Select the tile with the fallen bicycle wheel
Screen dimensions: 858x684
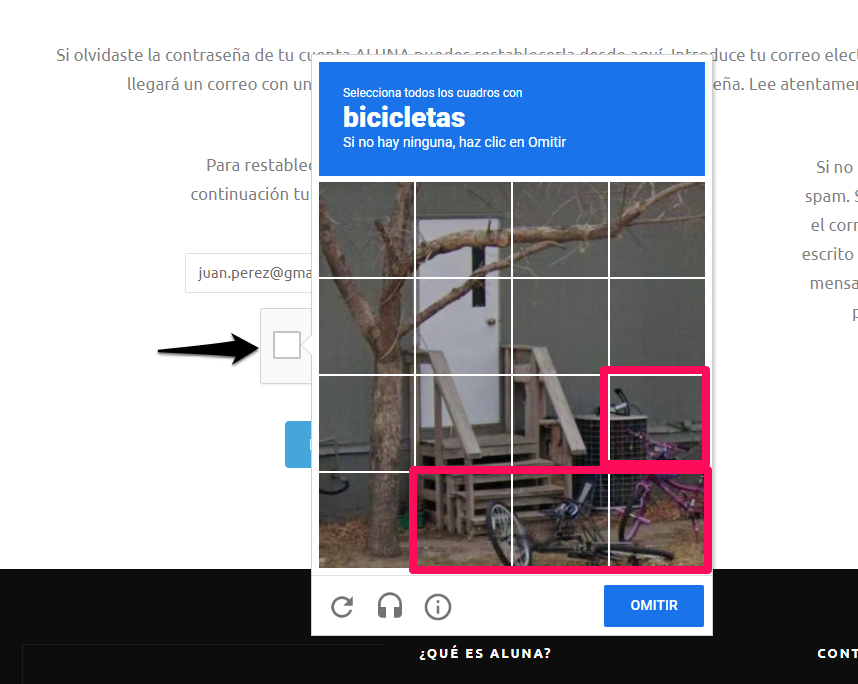(x=560, y=520)
